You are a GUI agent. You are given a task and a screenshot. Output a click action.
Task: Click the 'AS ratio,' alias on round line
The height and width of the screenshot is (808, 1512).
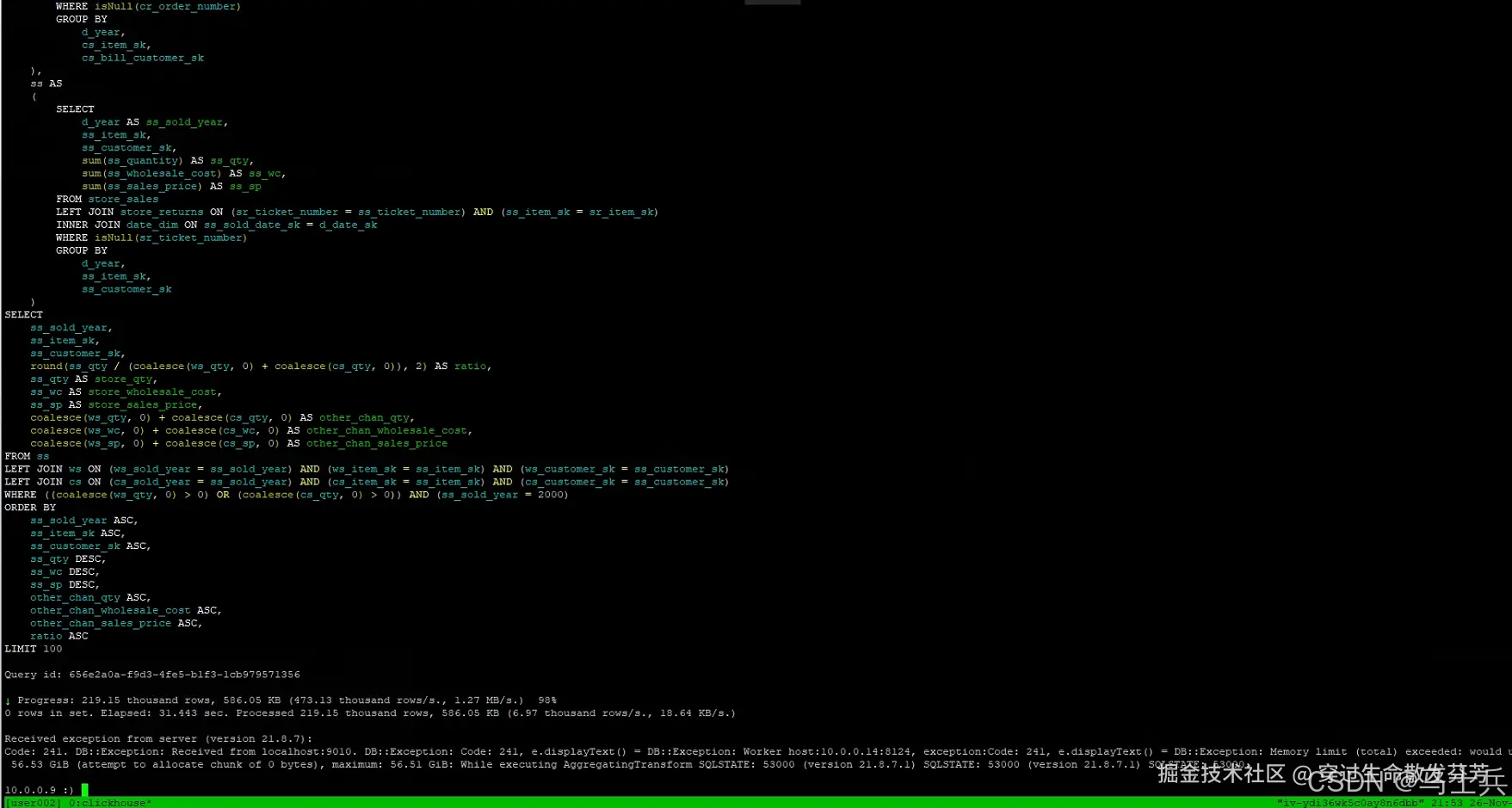point(463,366)
